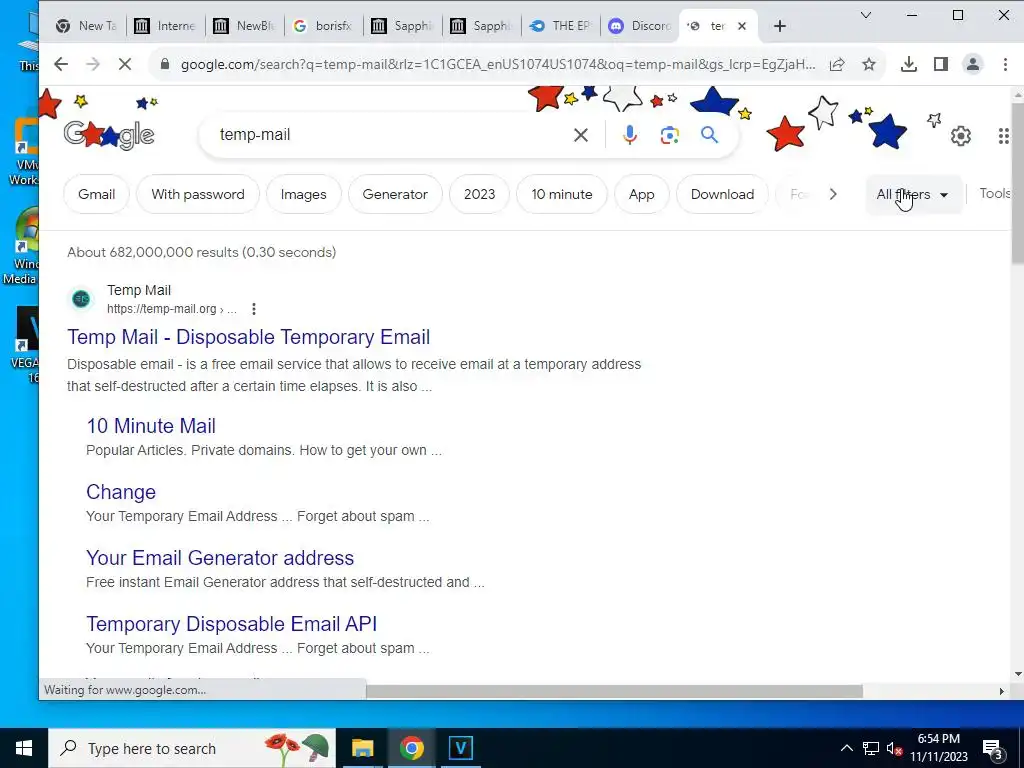Click the network icon in the tray
This screenshot has height=768, width=1024.
(871, 748)
